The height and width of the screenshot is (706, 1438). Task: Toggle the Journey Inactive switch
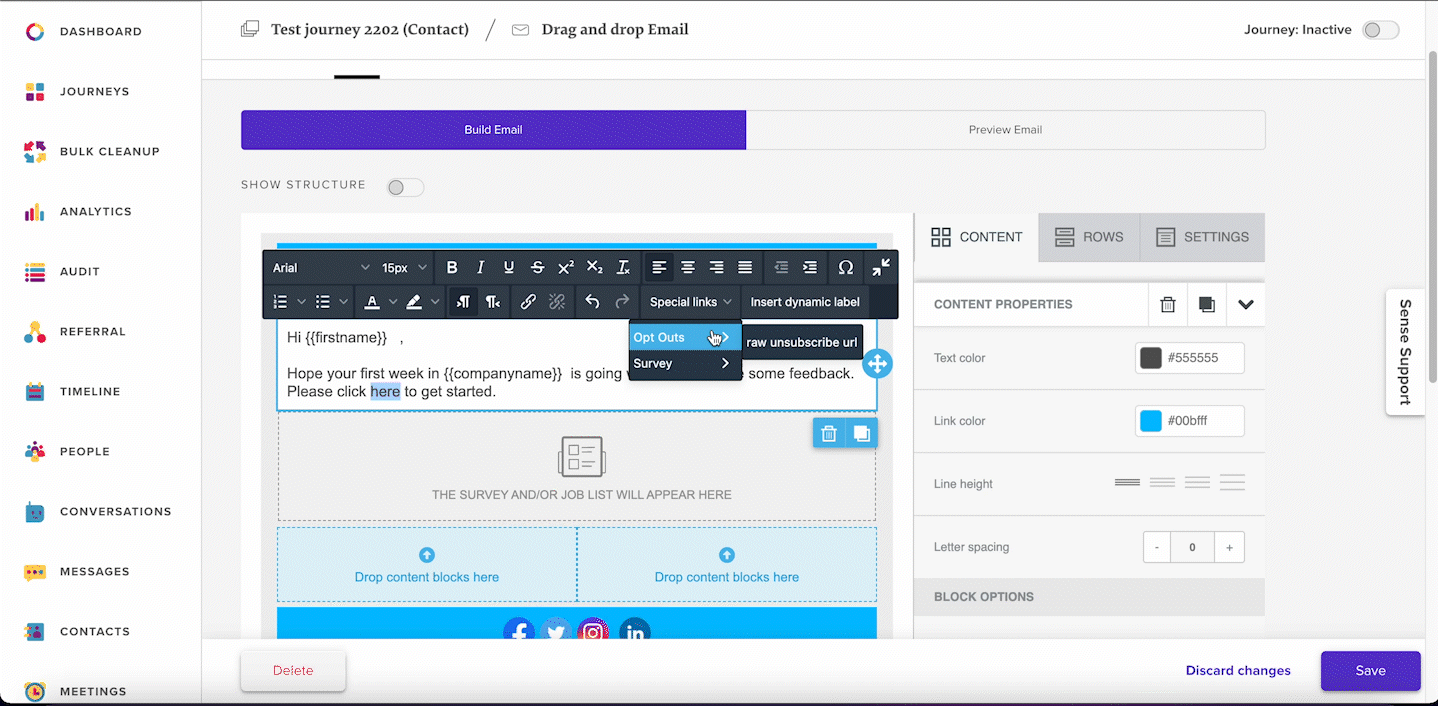click(x=1381, y=30)
